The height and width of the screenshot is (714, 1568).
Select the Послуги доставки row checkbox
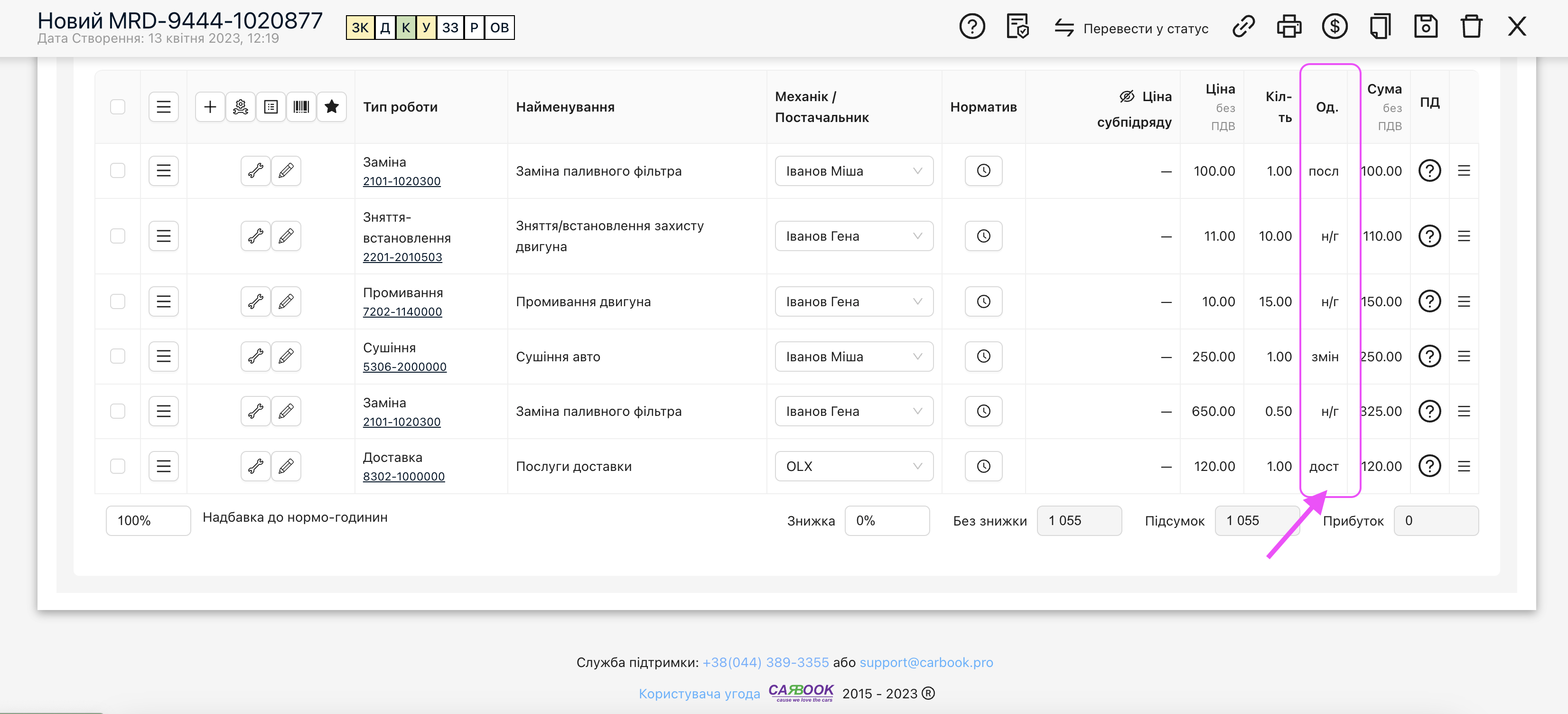click(118, 466)
